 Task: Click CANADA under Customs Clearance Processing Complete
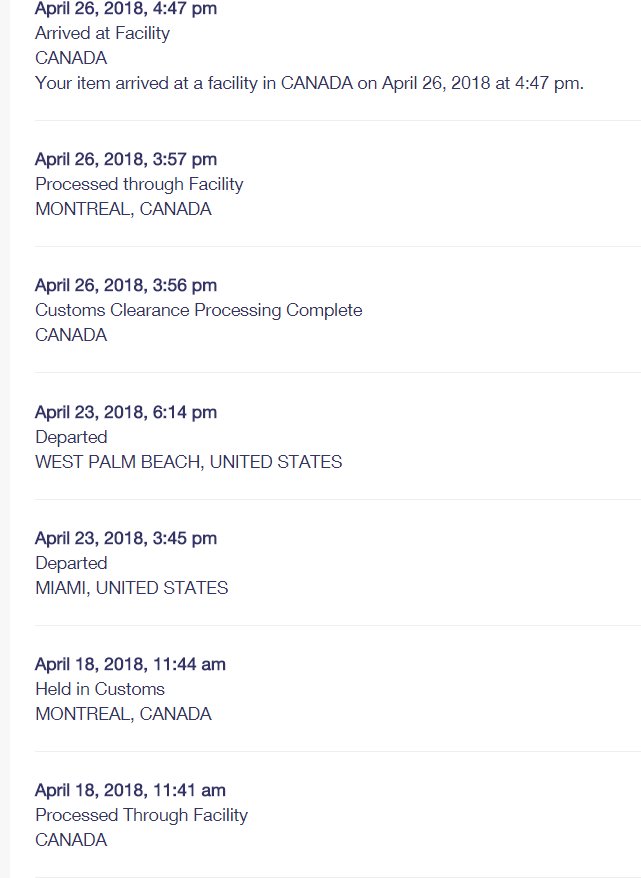(x=71, y=335)
